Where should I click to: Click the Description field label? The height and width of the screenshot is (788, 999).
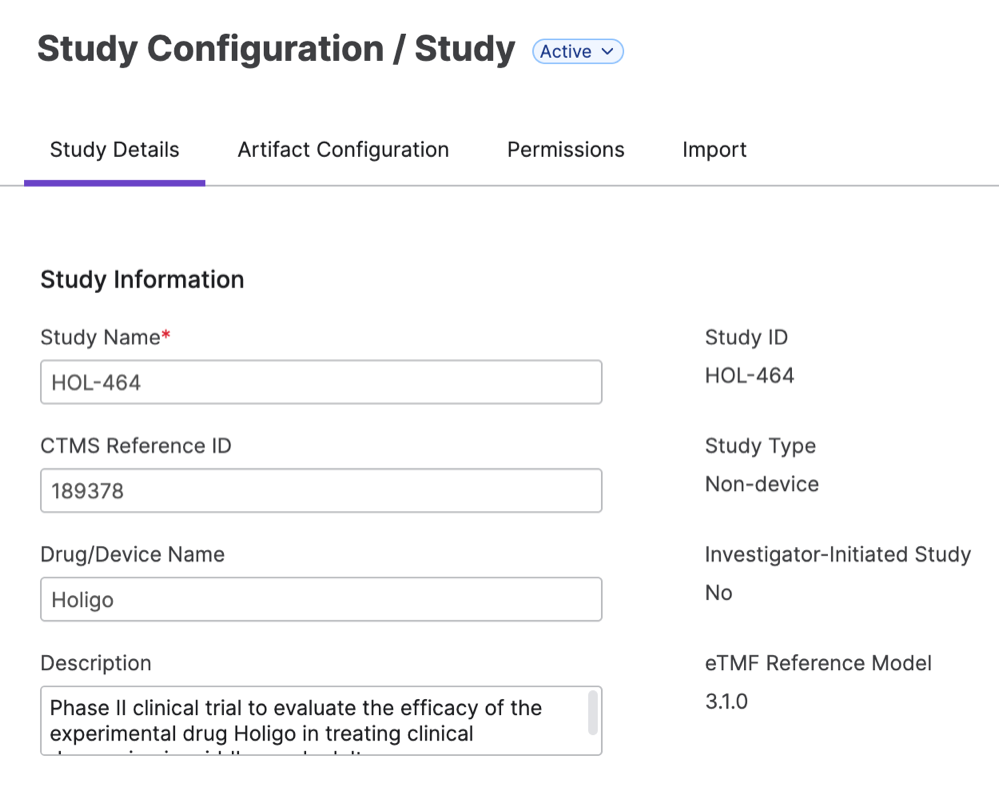(95, 663)
